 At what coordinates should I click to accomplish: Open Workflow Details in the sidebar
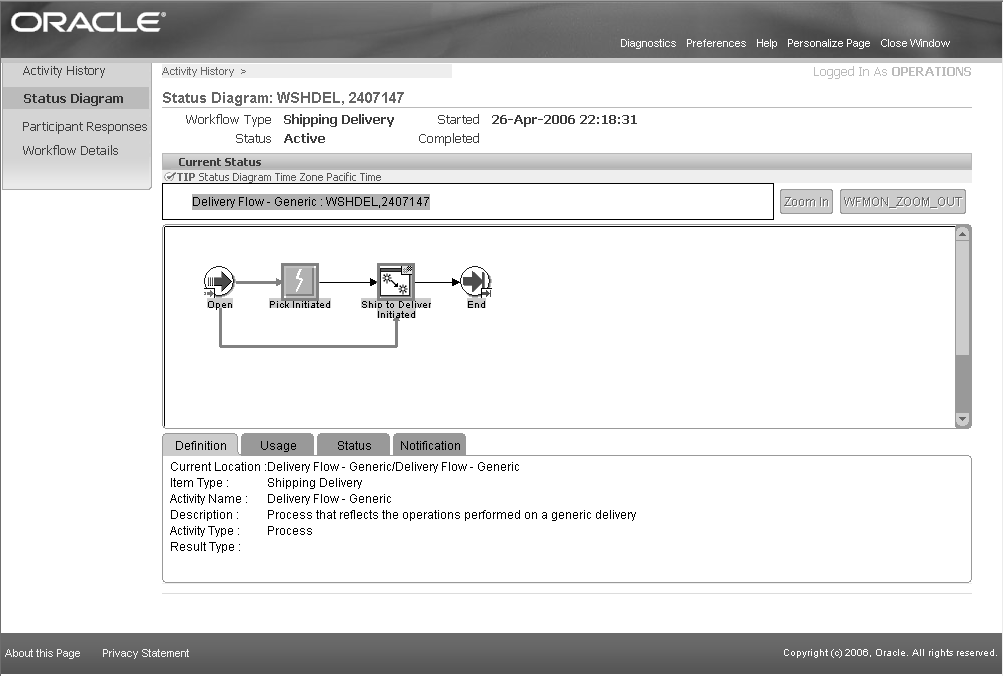coord(70,150)
